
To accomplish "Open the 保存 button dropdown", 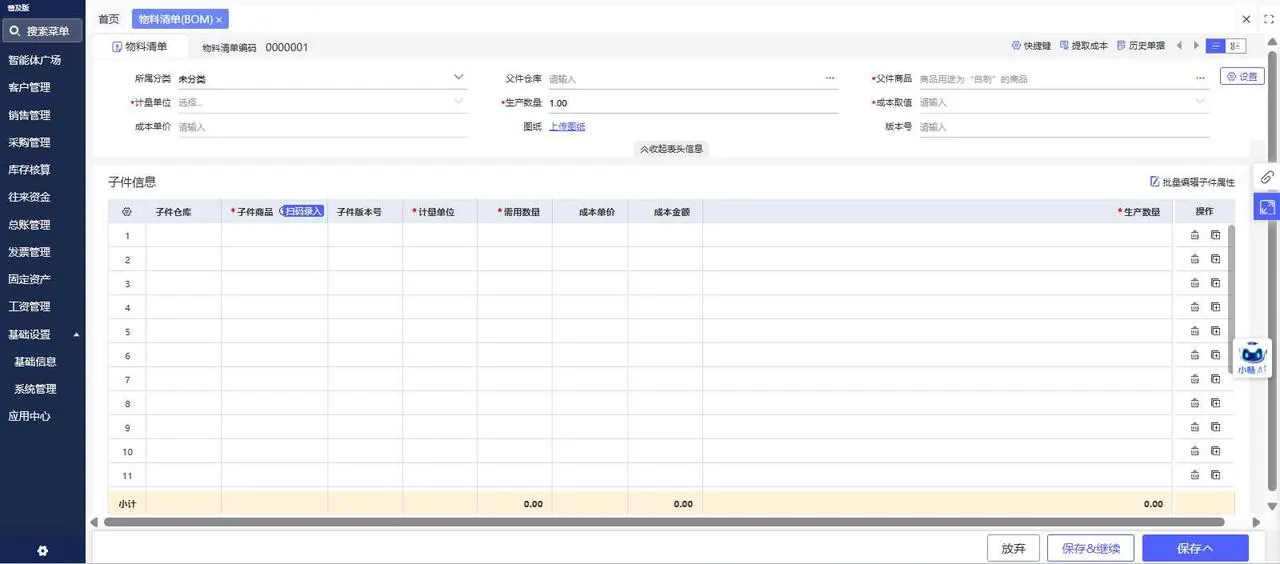I will click(1209, 548).
